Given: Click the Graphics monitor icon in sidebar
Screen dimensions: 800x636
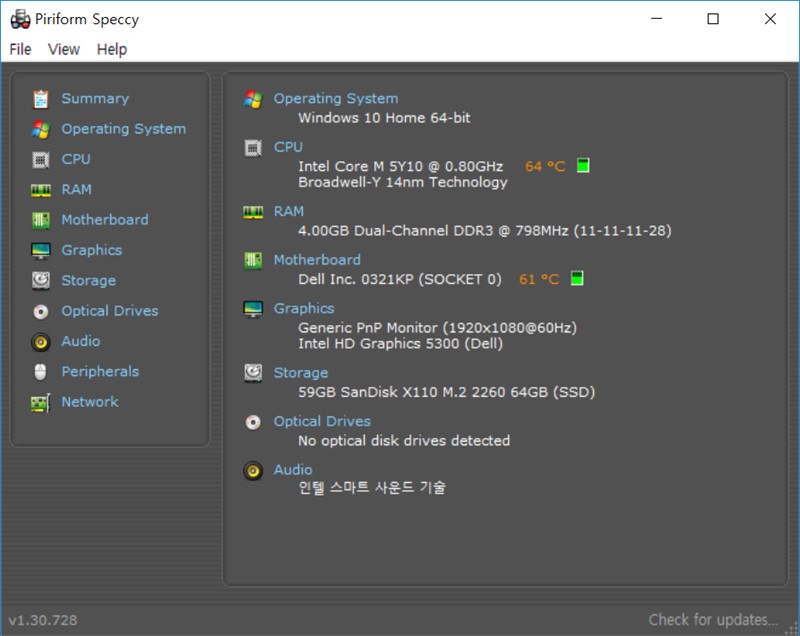Looking at the screenshot, I should (41, 251).
